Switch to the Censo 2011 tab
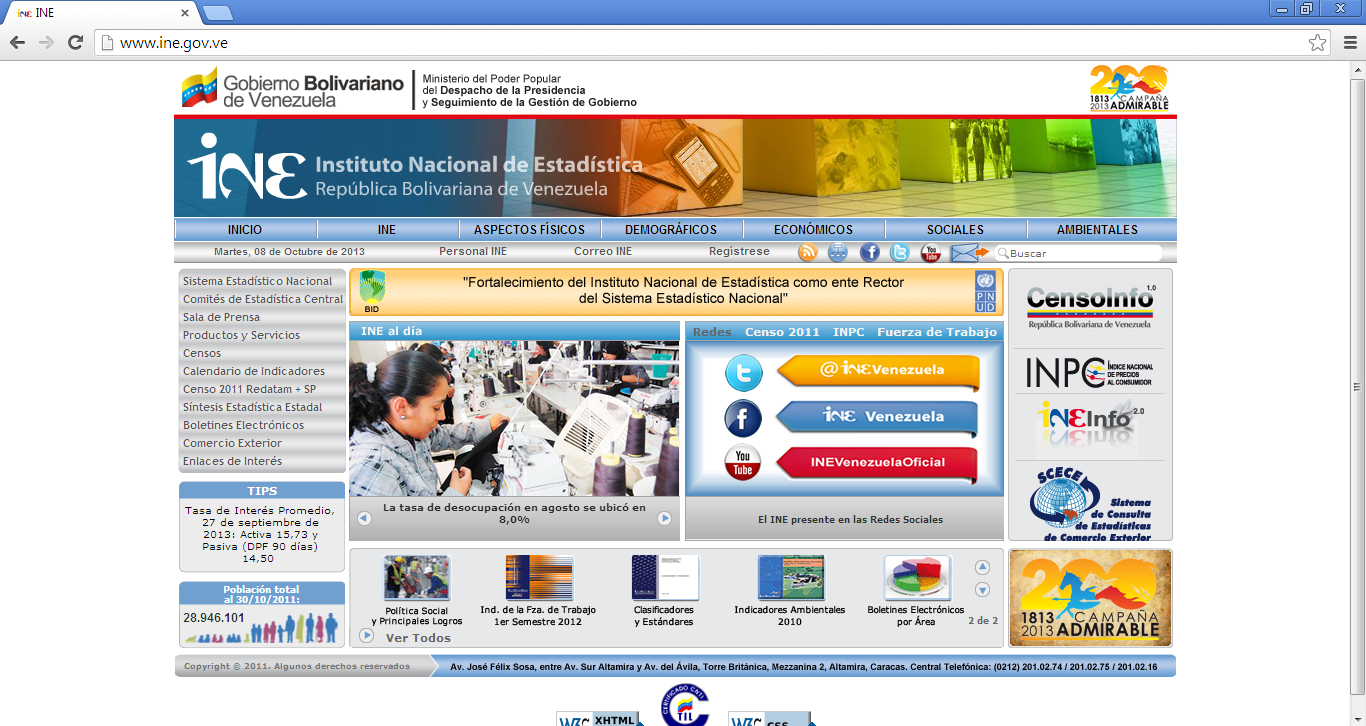1366x726 pixels. (x=782, y=332)
